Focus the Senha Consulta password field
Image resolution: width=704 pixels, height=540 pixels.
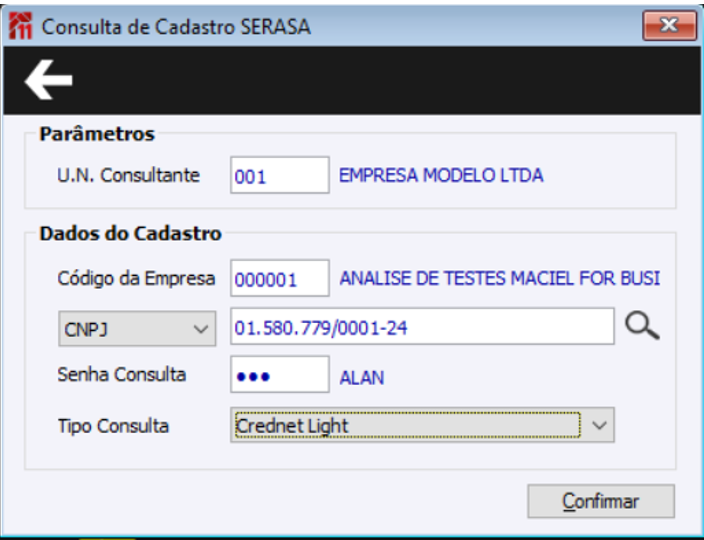point(279,377)
